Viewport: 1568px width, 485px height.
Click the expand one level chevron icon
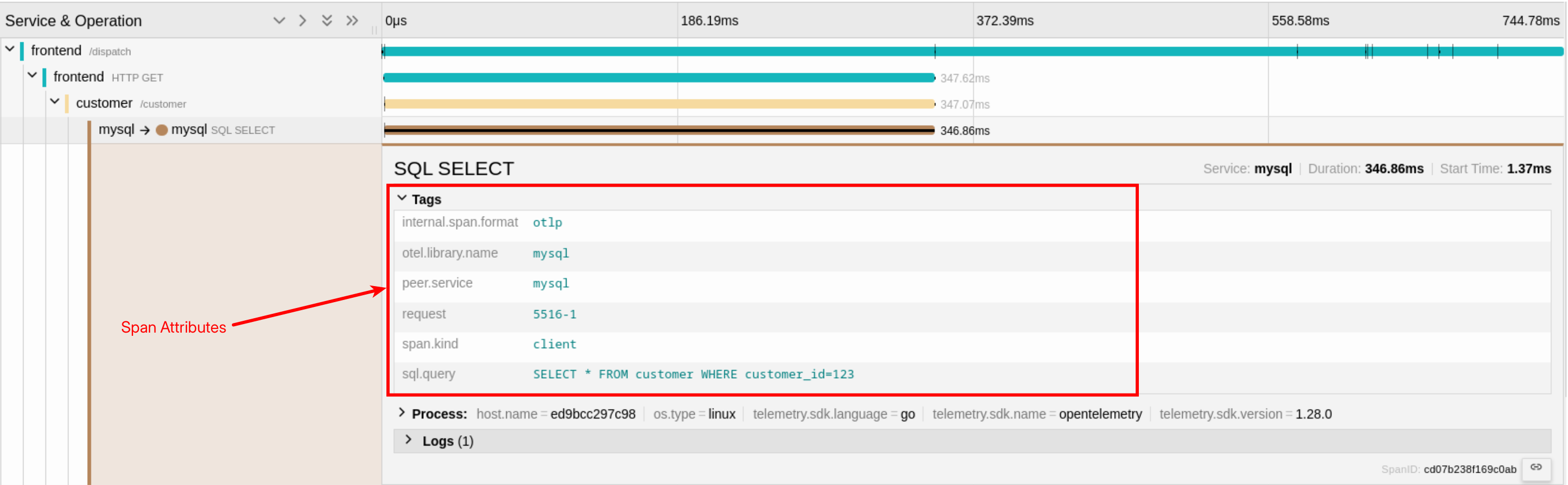(279, 21)
